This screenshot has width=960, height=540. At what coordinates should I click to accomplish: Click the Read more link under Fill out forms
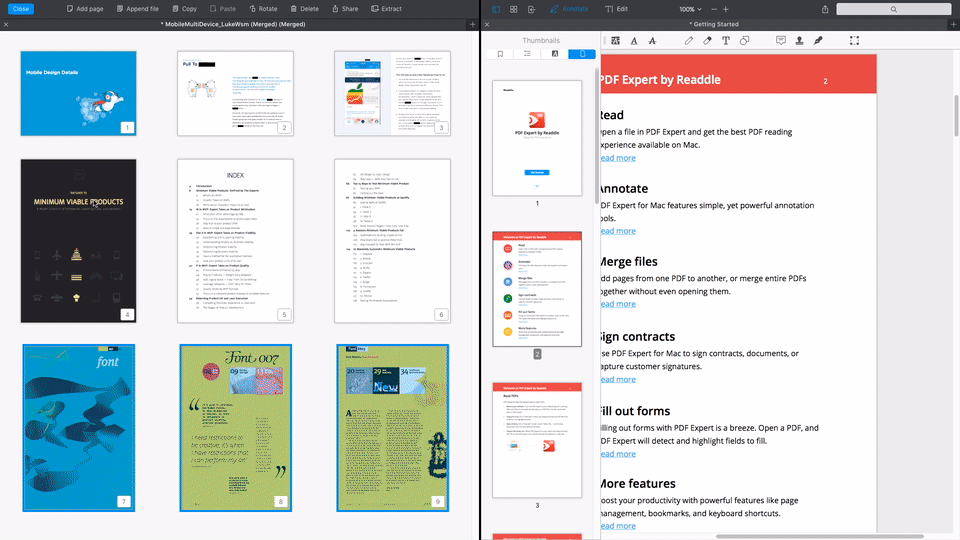[618, 454]
